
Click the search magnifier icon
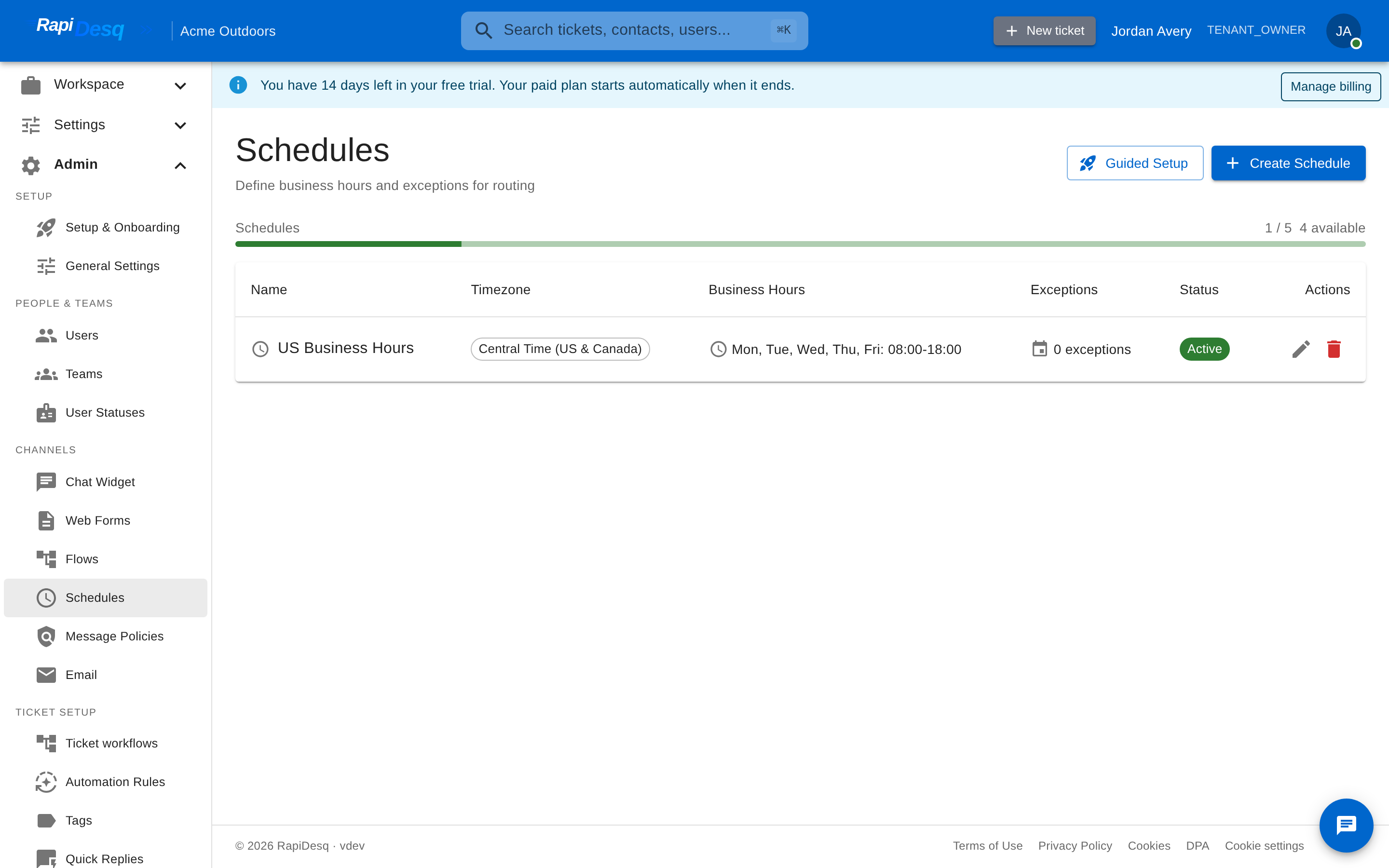(x=483, y=30)
